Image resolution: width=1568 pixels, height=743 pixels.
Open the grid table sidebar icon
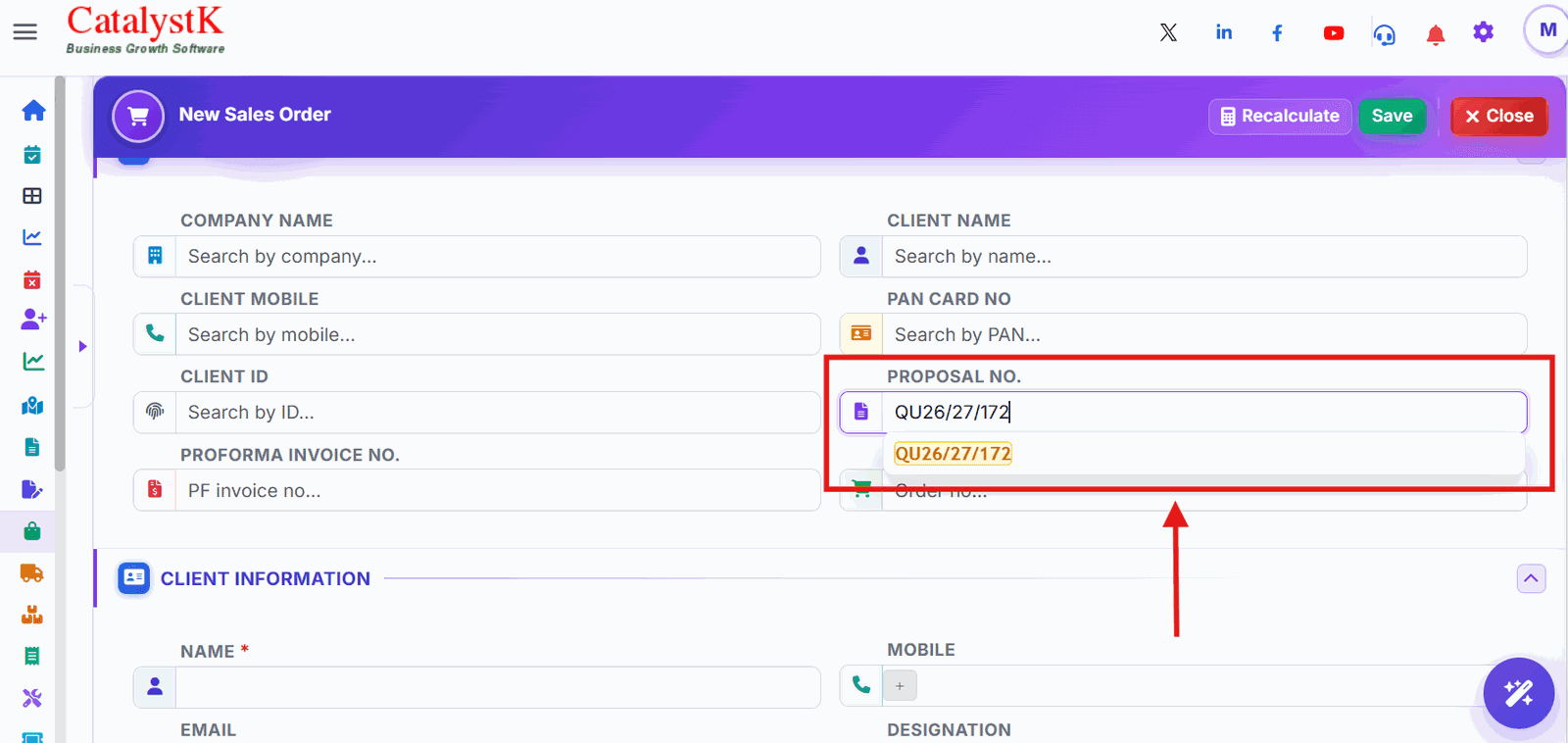click(x=32, y=196)
